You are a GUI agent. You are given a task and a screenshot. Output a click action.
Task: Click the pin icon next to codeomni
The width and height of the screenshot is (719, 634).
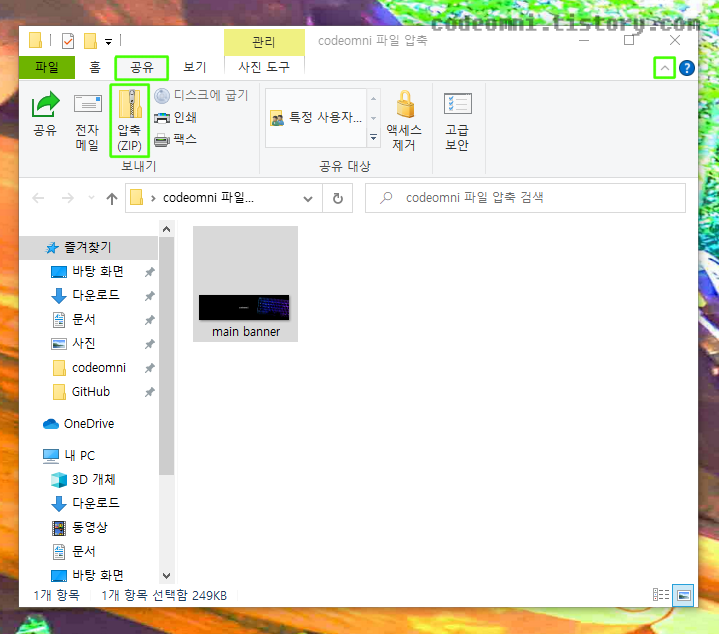click(149, 368)
